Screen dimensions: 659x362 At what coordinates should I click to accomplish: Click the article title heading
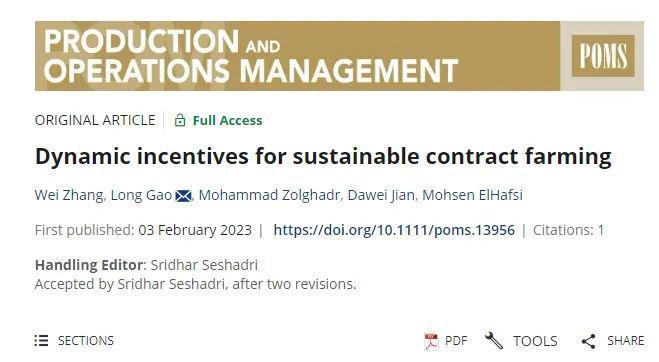[323, 156]
